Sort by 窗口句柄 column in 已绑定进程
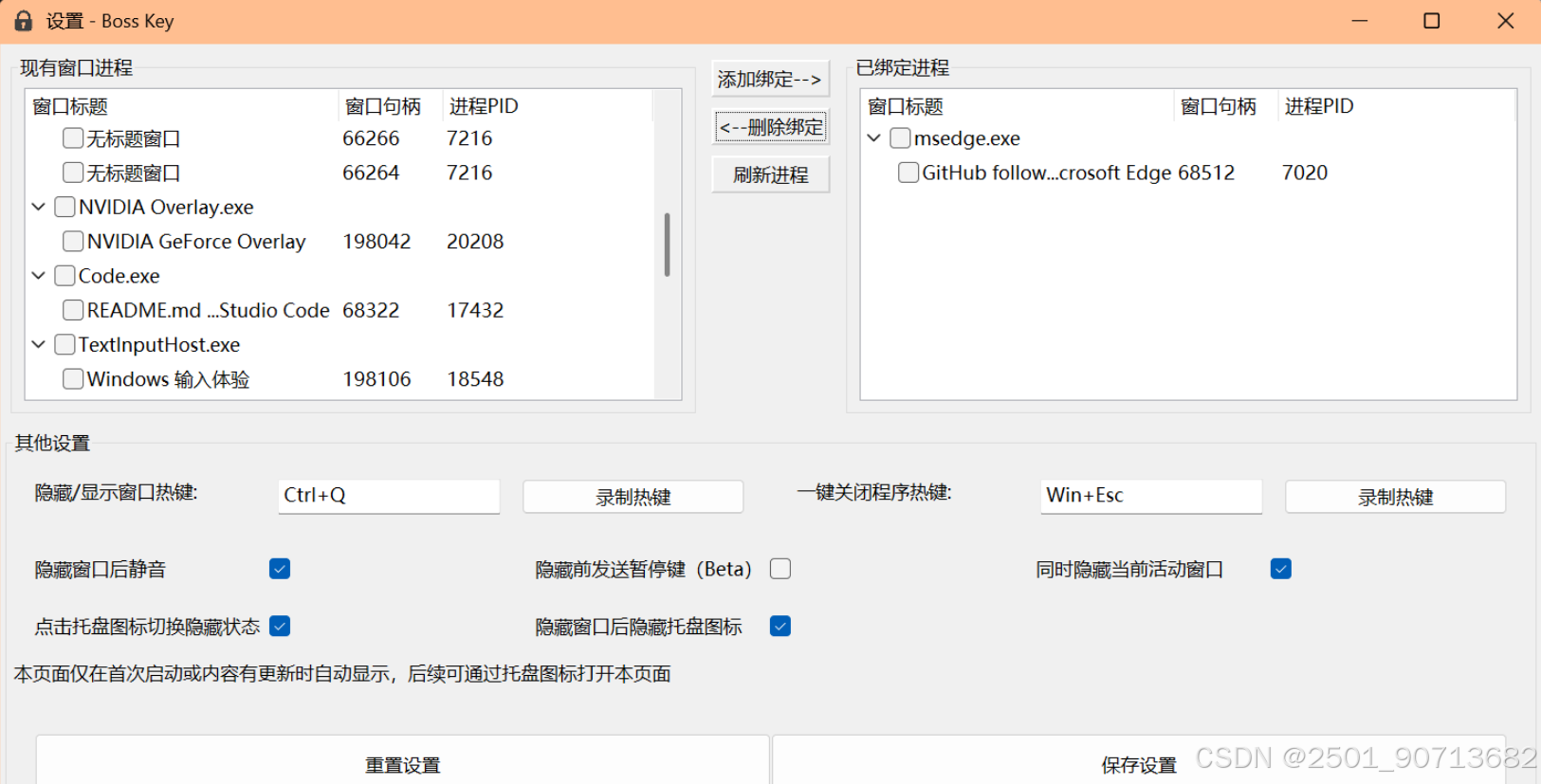Screen dimensions: 1541x784 (x=1225, y=106)
